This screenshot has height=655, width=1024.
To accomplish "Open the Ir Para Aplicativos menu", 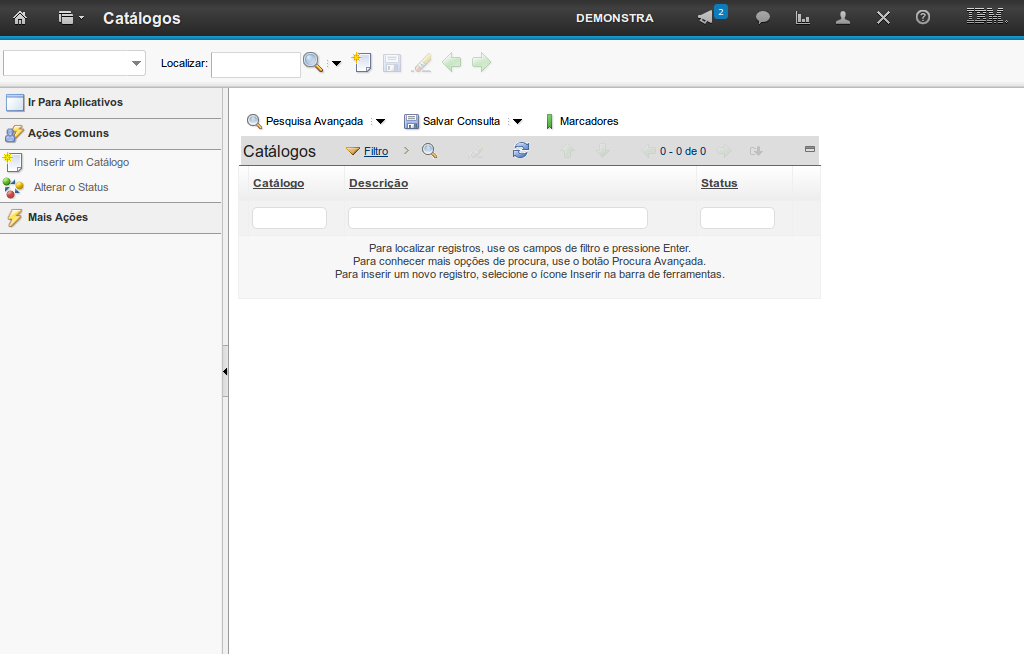I will coord(75,102).
